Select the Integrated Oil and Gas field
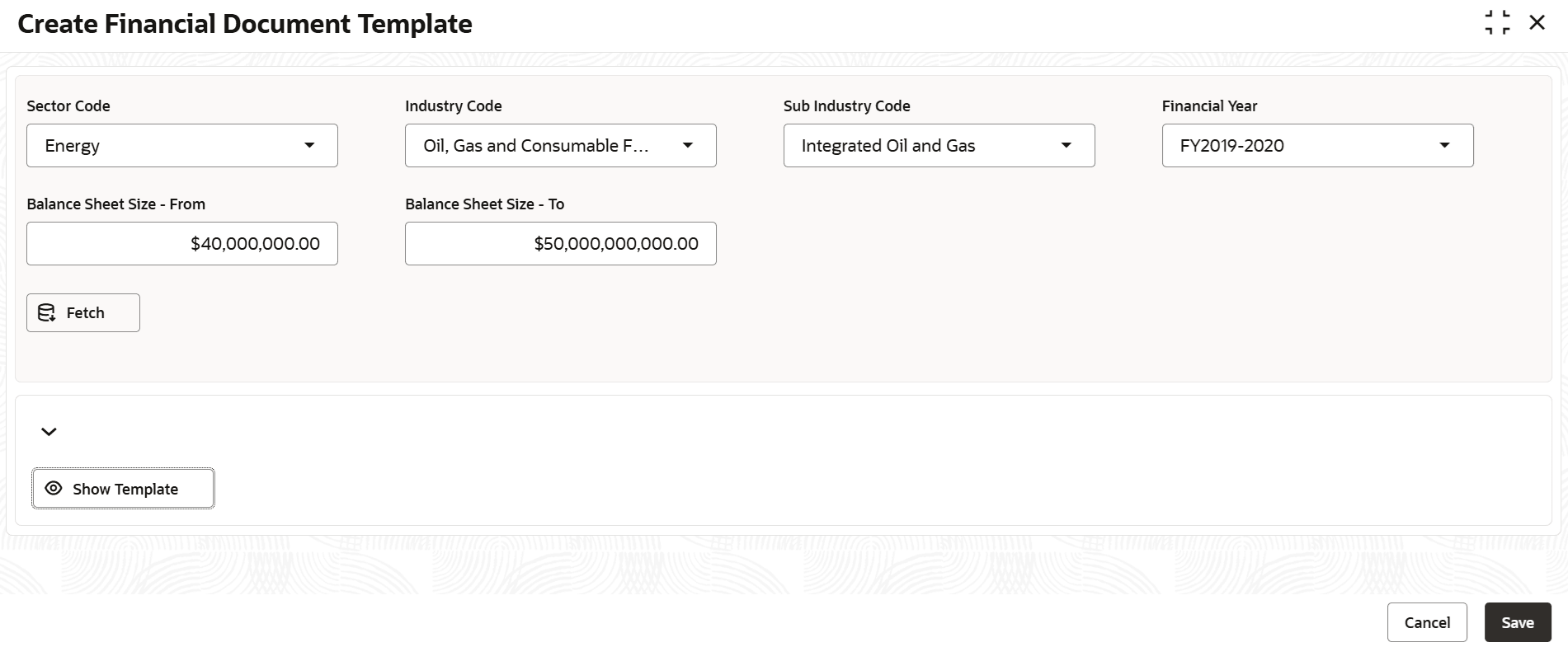 (939, 146)
